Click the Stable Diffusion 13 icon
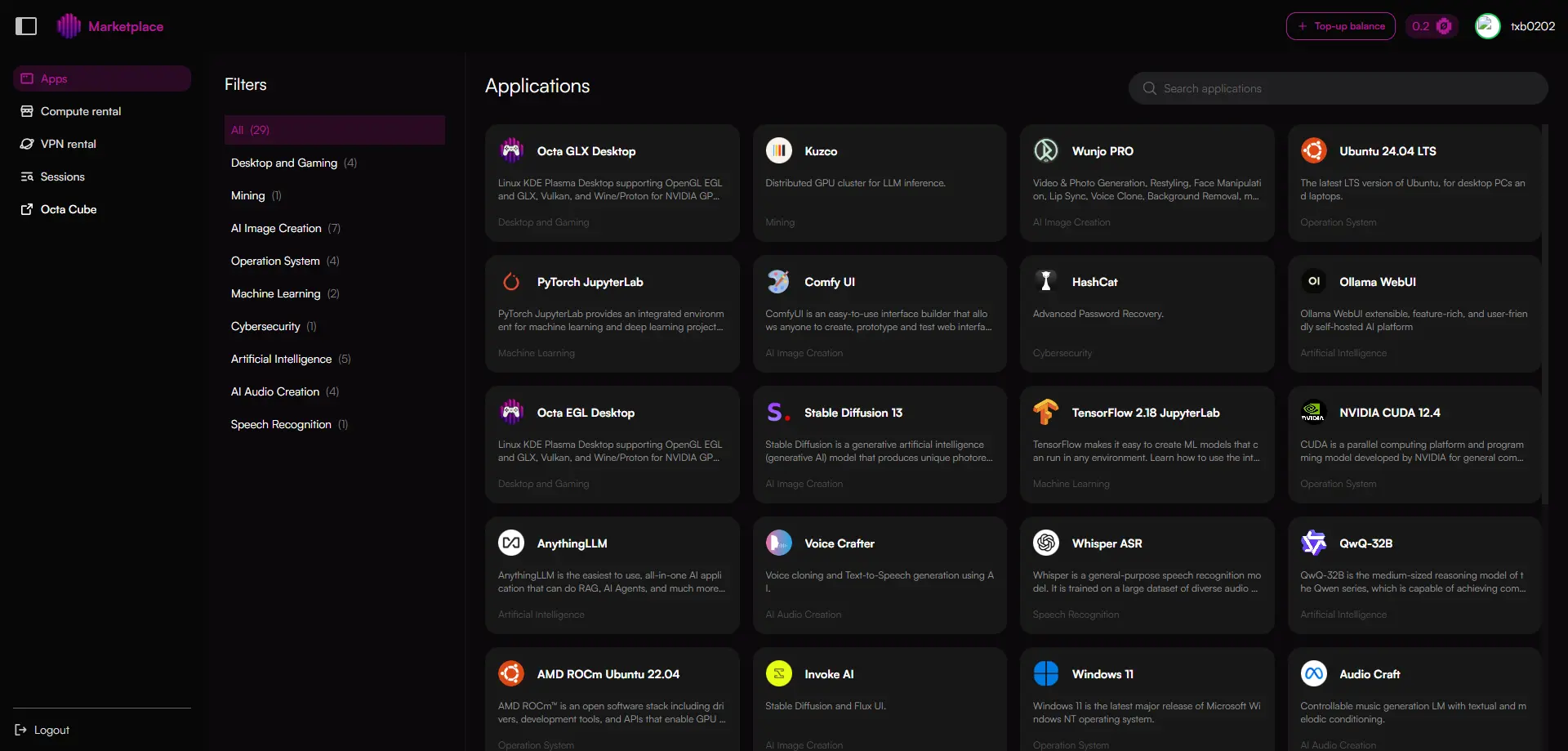 pyautogui.click(x=779, y=412)
